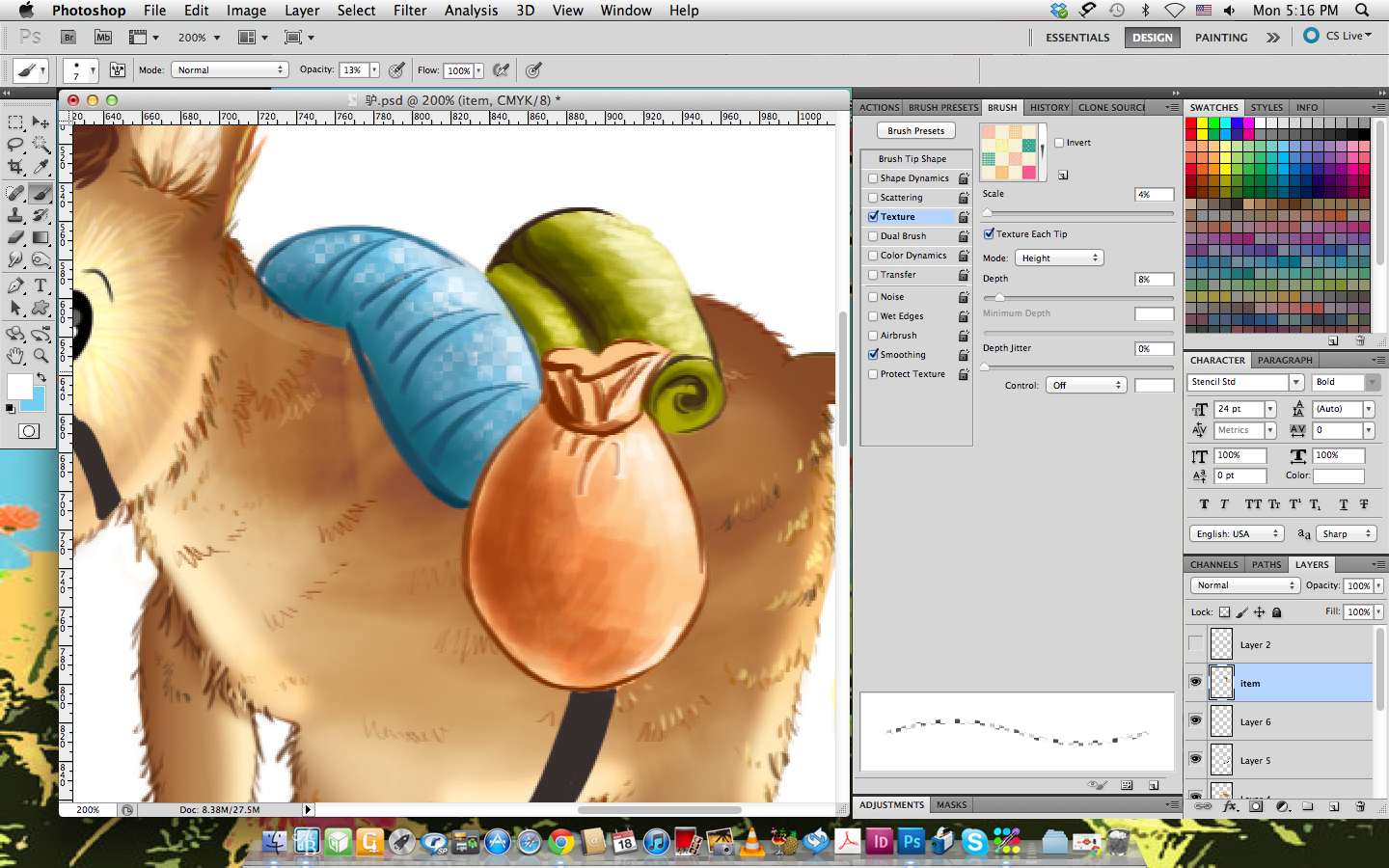Open brush blending Mode dropdown in options bar

coord(230,69)
